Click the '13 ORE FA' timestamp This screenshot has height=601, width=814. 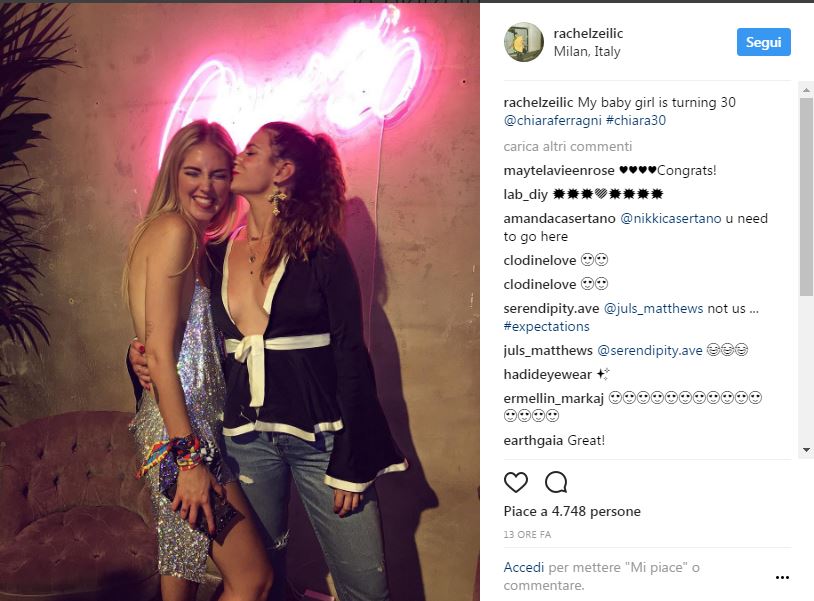tap(527, 534)
